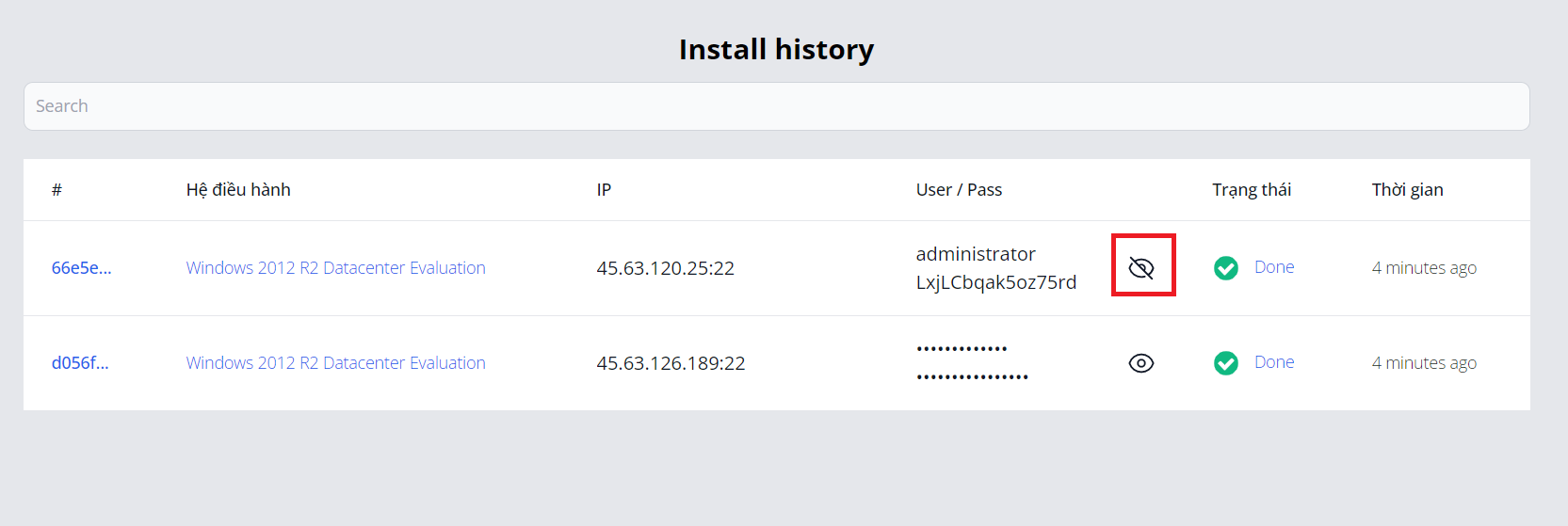Click the administrator username text
Viewport: 1568px width, 526px height.
[975, 254]
